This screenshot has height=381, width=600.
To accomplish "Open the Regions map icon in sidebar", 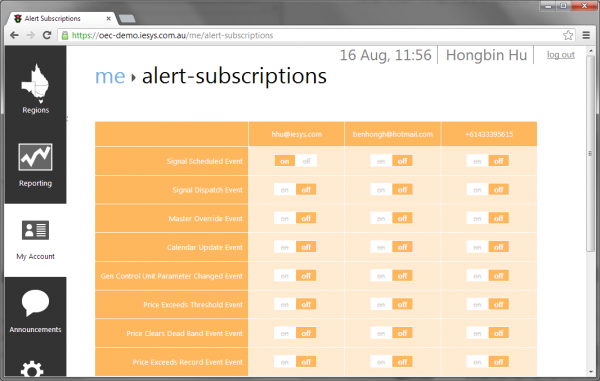I will [35, 84].
